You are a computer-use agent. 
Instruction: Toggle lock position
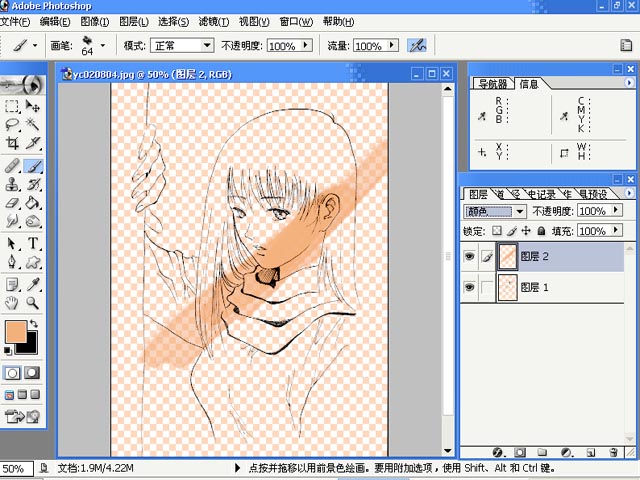point(526,231)
